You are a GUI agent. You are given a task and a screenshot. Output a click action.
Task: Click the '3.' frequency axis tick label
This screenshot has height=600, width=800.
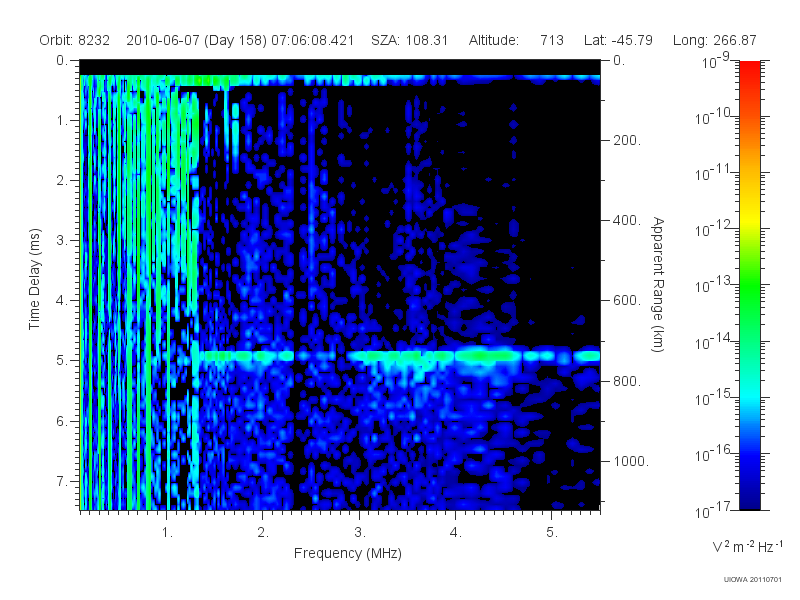coord(360,533)
